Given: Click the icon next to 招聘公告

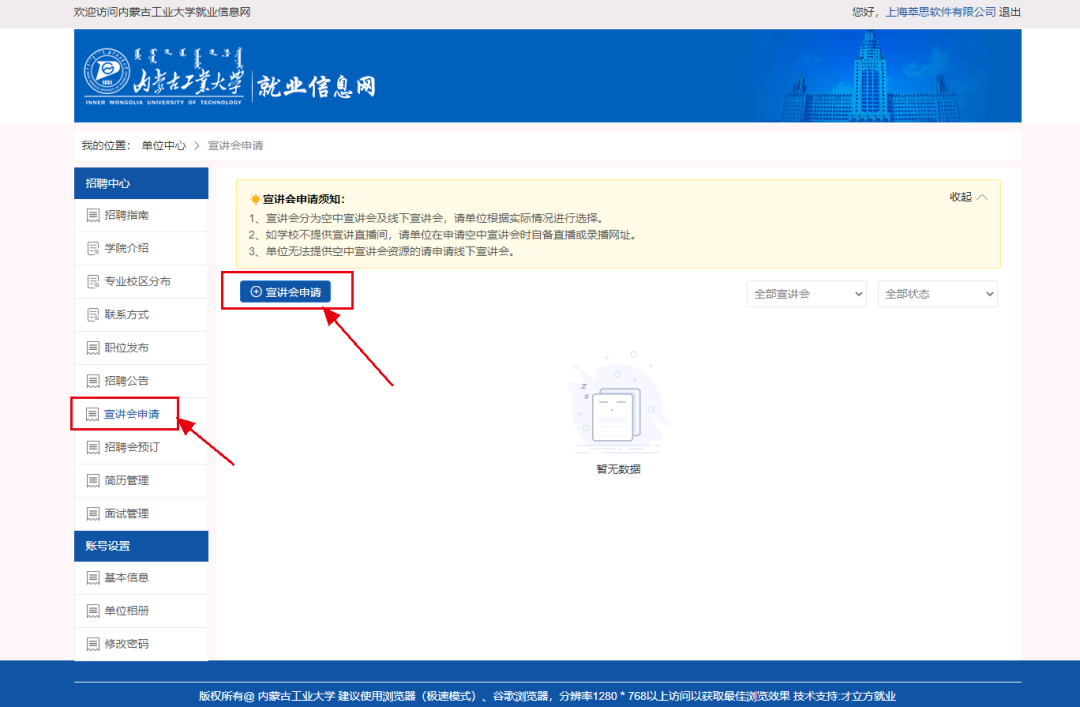Looking at the screenshot, I should [x=93, y=381].
